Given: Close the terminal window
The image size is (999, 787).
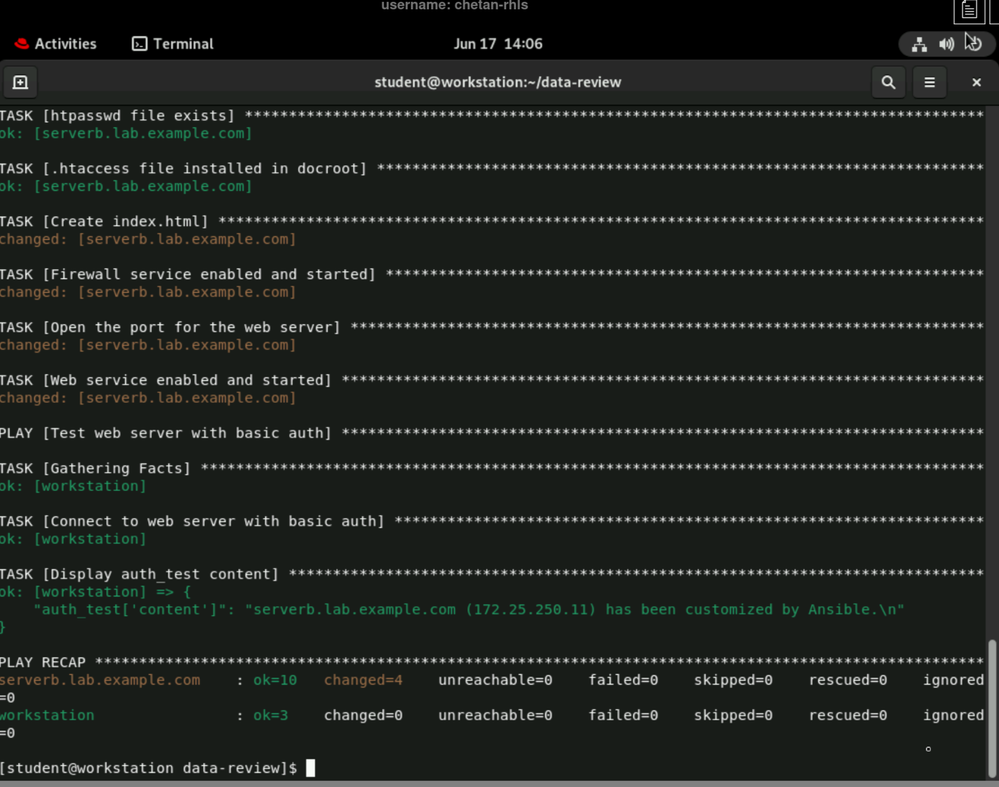Looking at the screenshot, I should (x=976, y=82).
